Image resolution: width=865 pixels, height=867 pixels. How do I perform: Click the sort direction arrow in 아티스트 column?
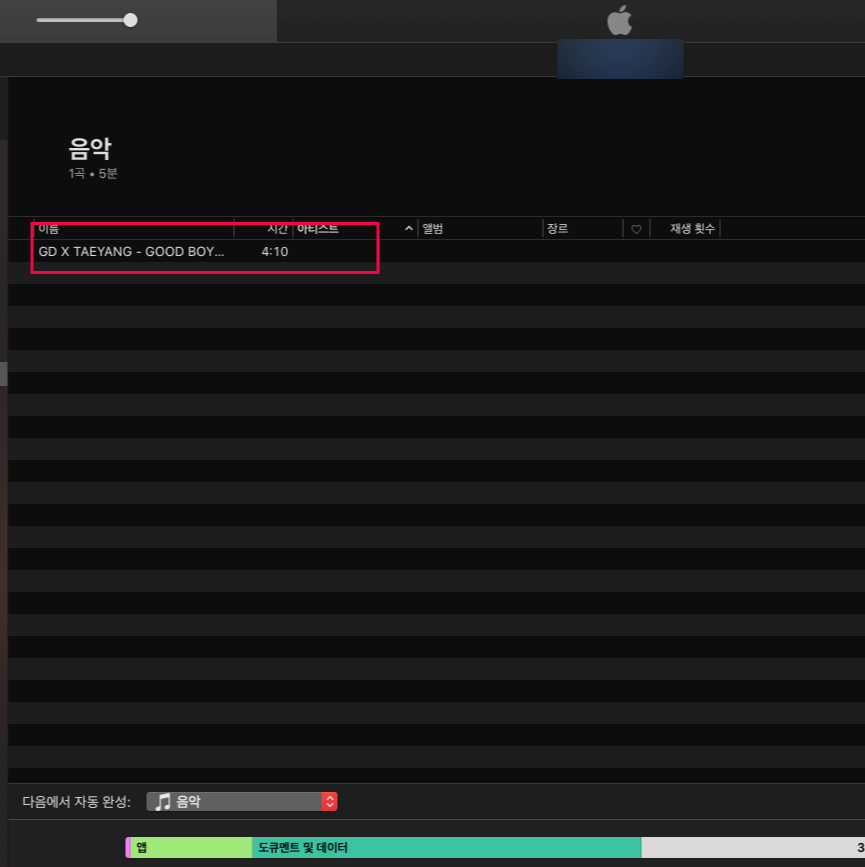(409, 228)
